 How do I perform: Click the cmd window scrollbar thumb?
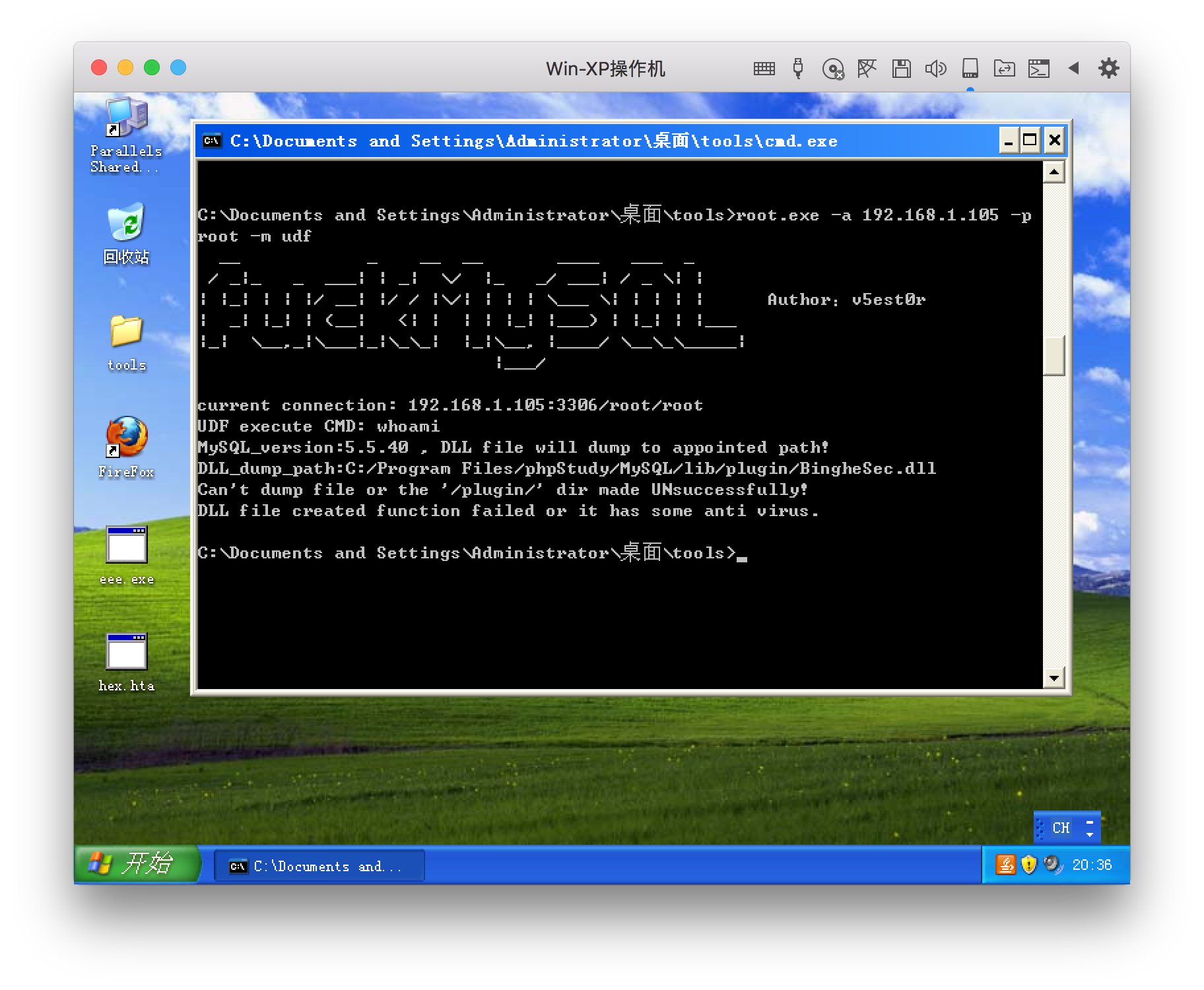(x=1054, y=355)
